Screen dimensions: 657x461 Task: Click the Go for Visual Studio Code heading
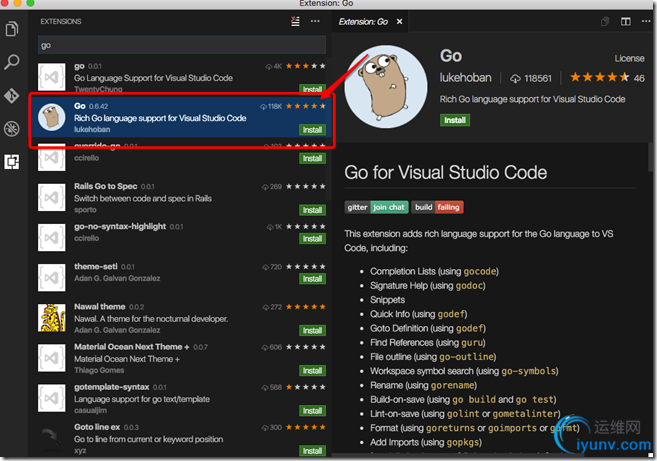[x=446, y=173]
